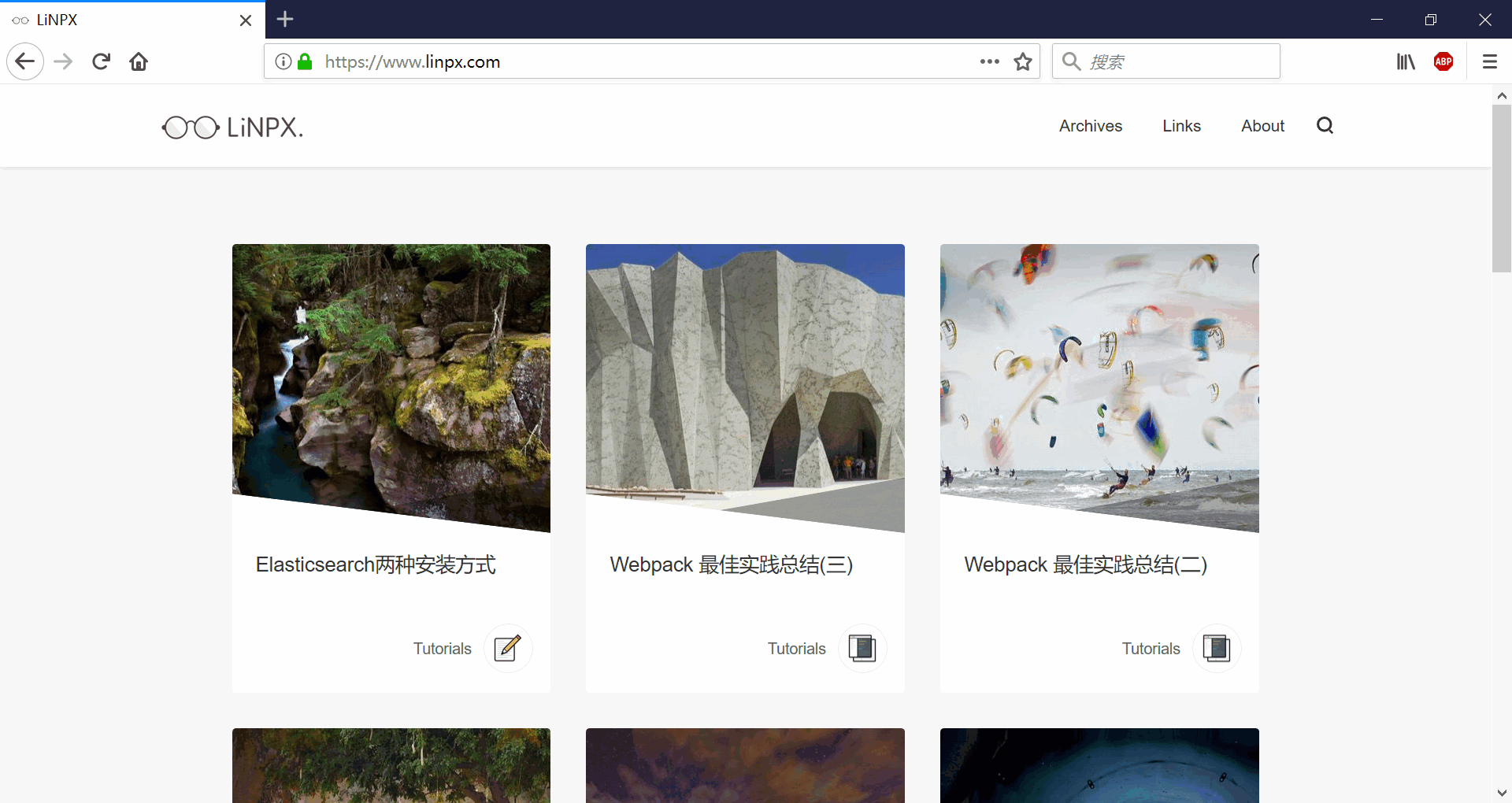Click the Tutorials label on Webpack (二) card

tap(1151, 649)
